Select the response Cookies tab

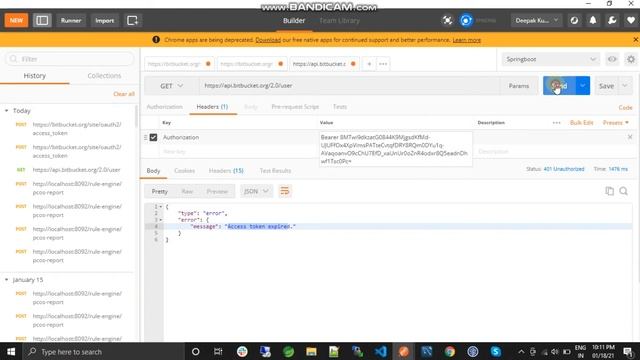click(x=184, y=171)
